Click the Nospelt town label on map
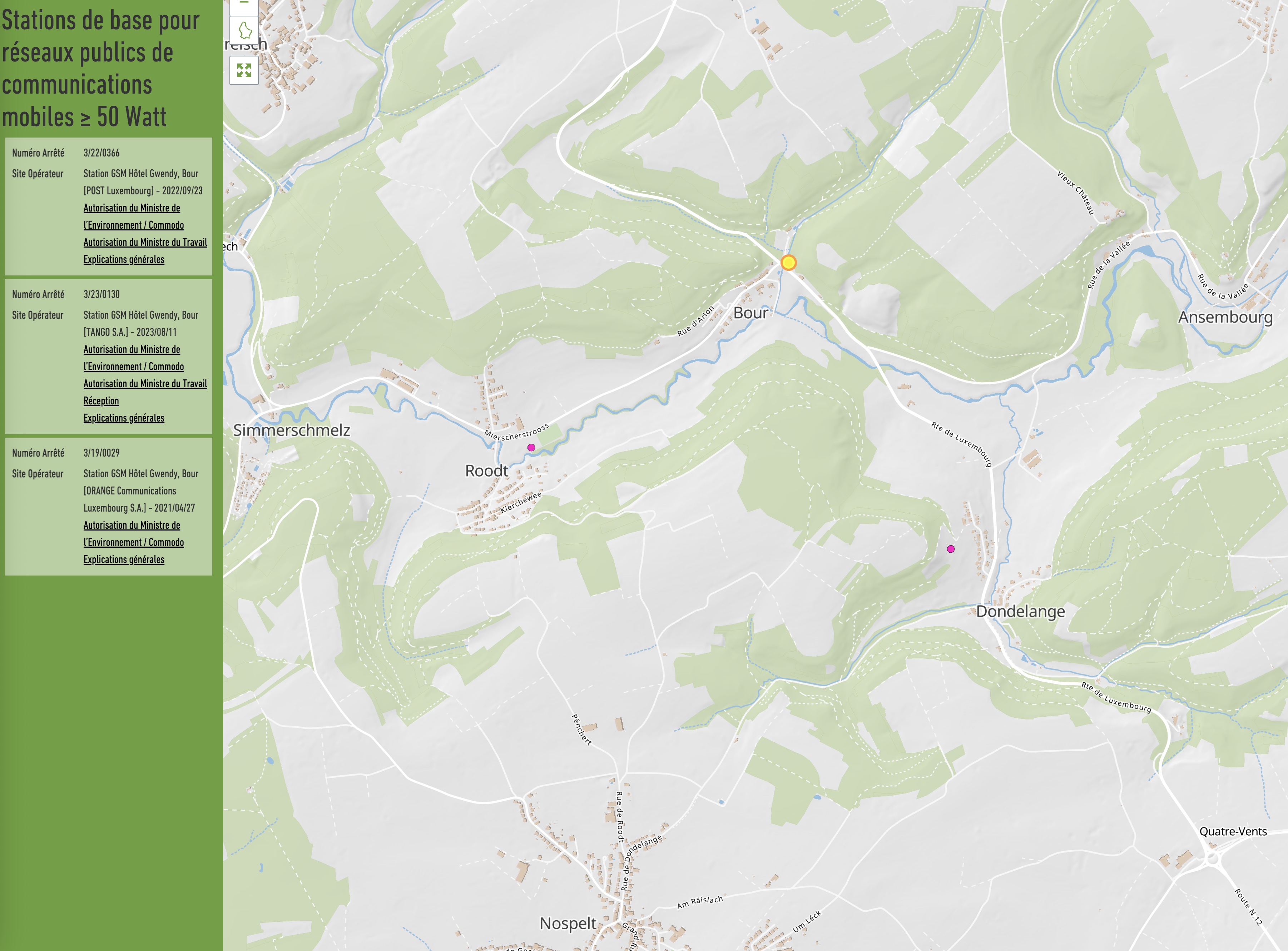This screenshot has width=1288, height=951. coord(568,923)
